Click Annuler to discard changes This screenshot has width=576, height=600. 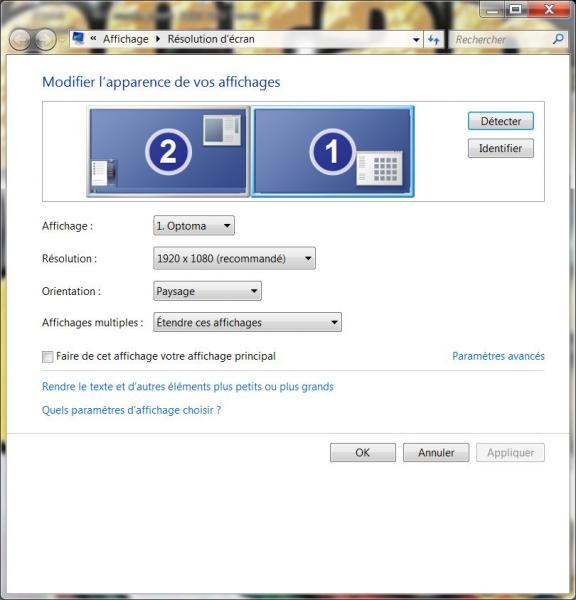coord(436,453)
